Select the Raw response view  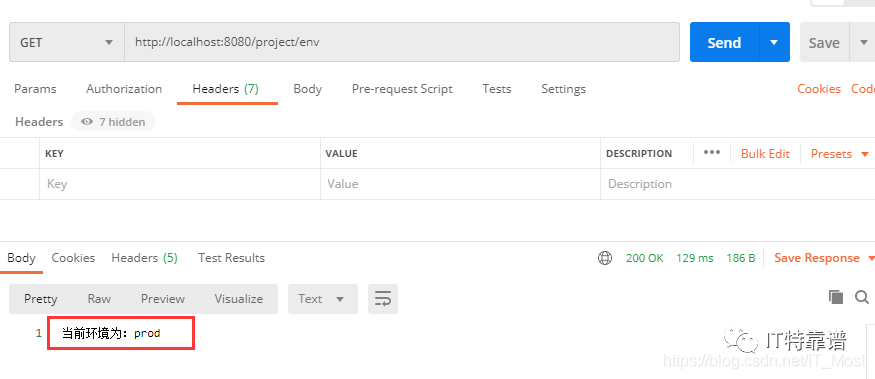click(x=99, y=299)
